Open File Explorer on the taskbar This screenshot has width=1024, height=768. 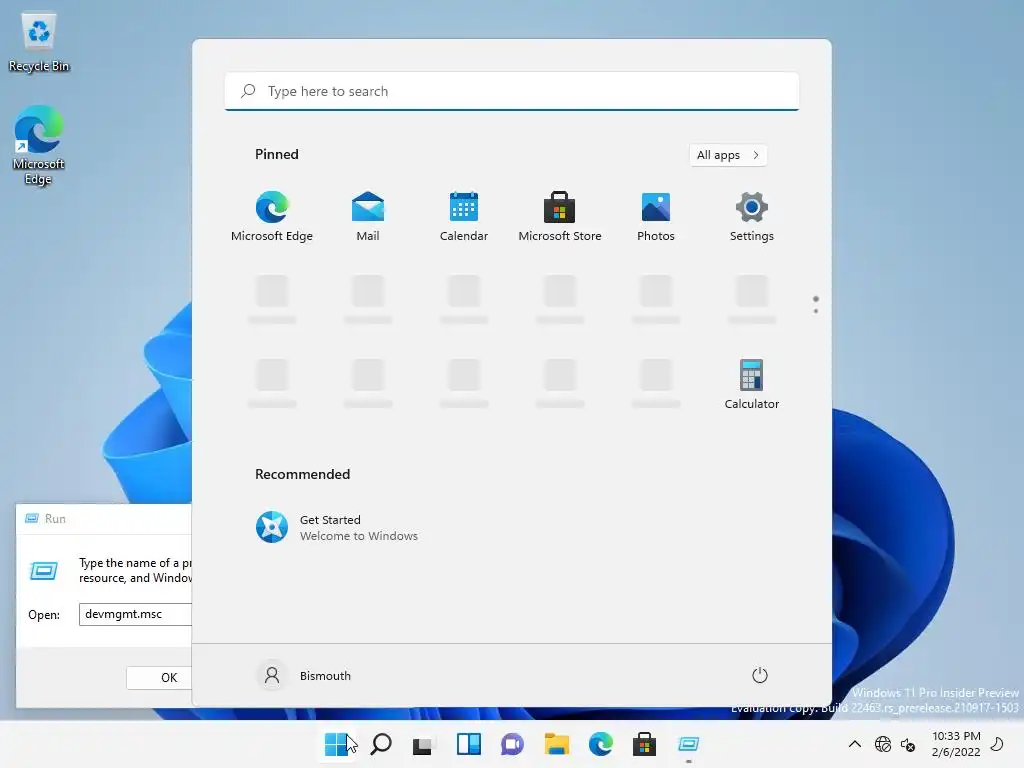point(556,744)
